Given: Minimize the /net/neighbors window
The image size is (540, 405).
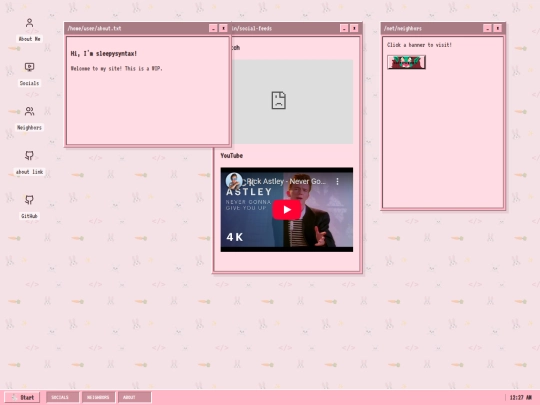Looking at the screenshot, I should [x=487, y=28].
